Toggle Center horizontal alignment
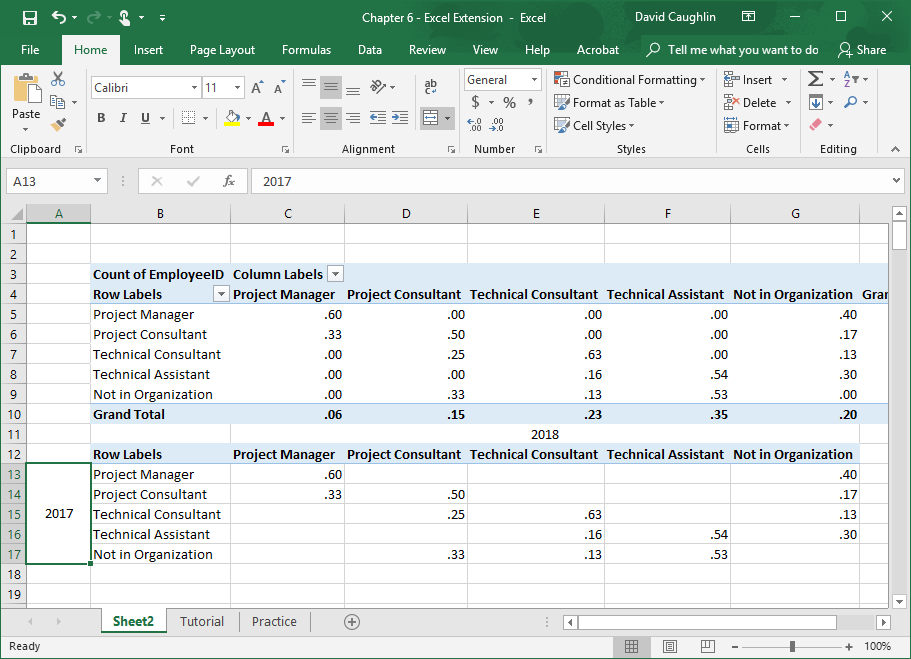The image size is (911, 659). [331, 118]
